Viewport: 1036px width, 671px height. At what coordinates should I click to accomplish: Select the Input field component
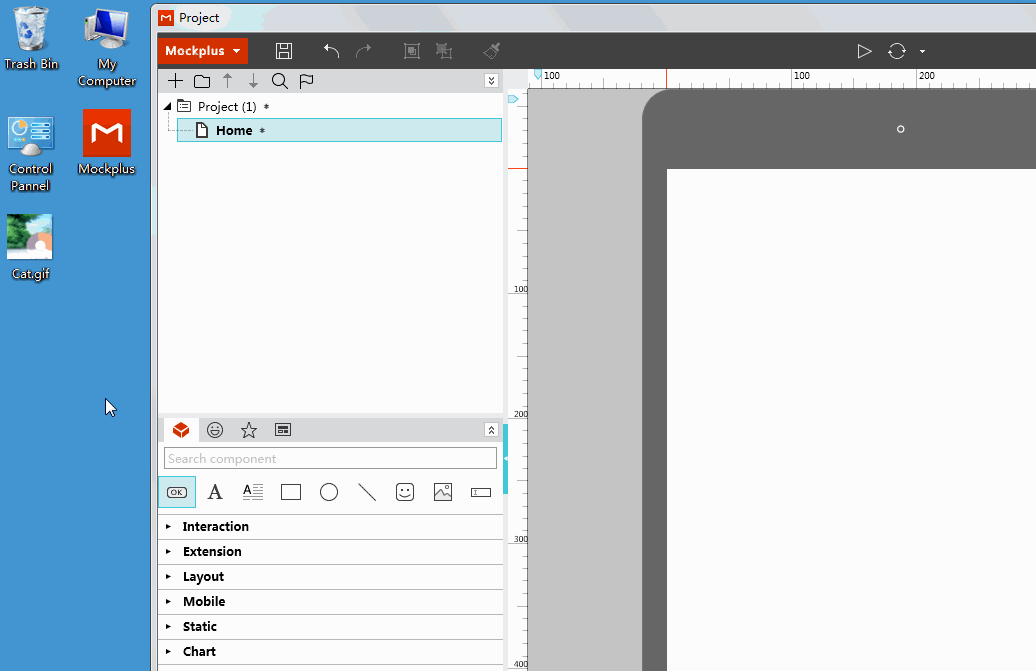coord(481,492)
